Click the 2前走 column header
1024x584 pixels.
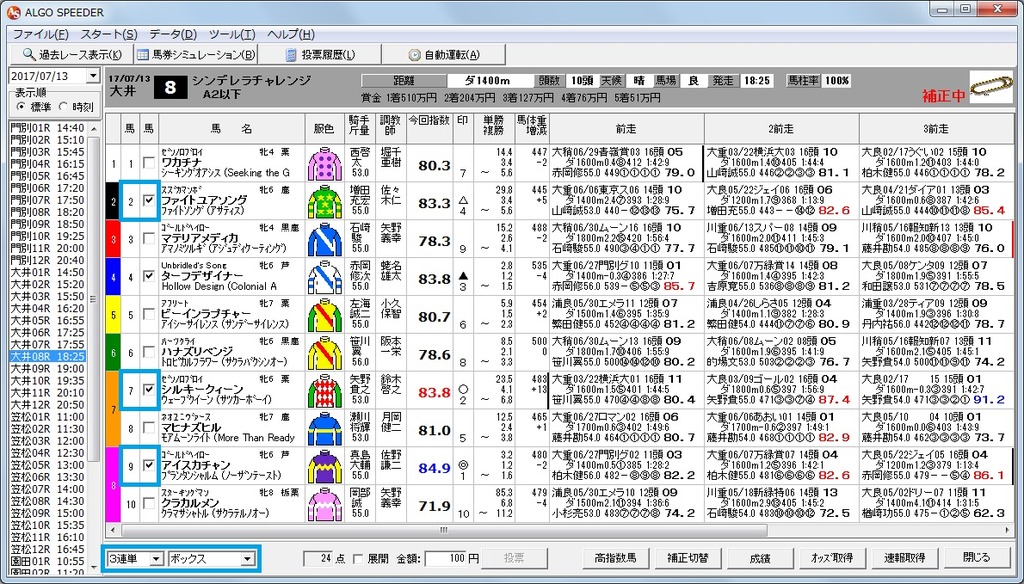[782, 129]
